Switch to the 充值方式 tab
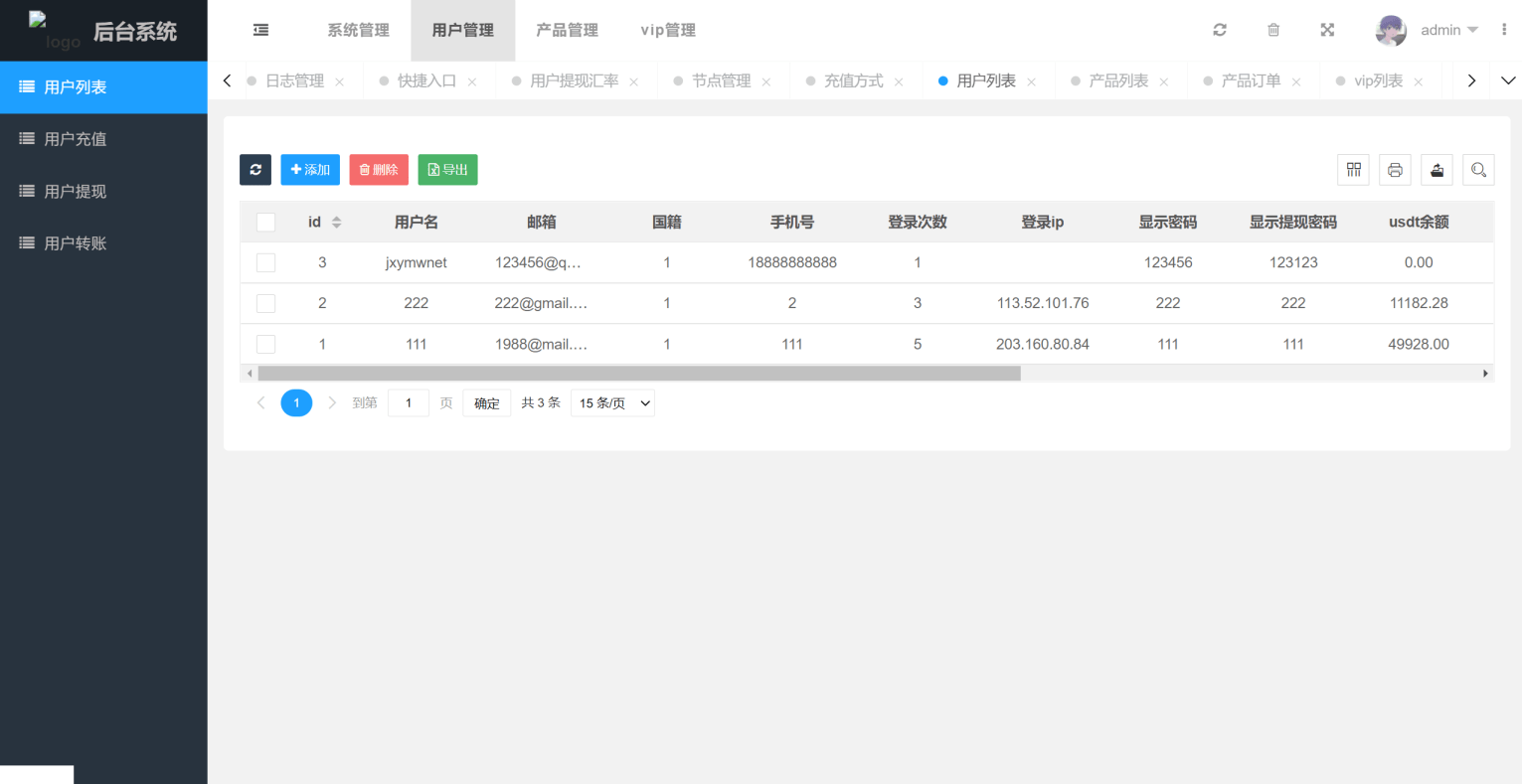 click(853, 80)
